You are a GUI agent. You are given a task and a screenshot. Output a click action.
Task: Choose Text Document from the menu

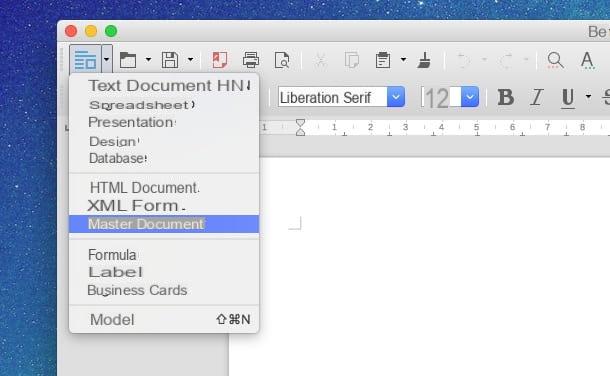[x=164, y=86]
